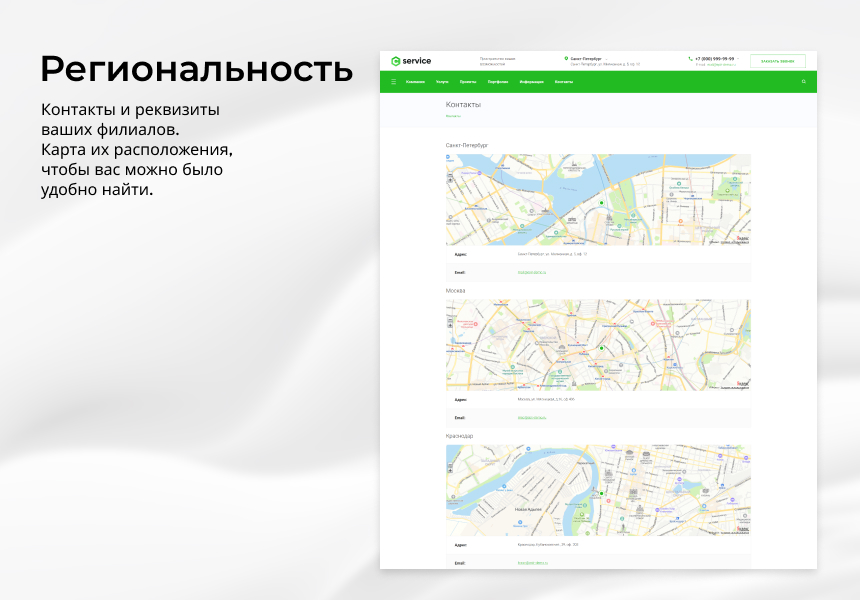Click the location marker on the Краснодар map
This screenshot has width=860, height=600.
coord(601,493)
